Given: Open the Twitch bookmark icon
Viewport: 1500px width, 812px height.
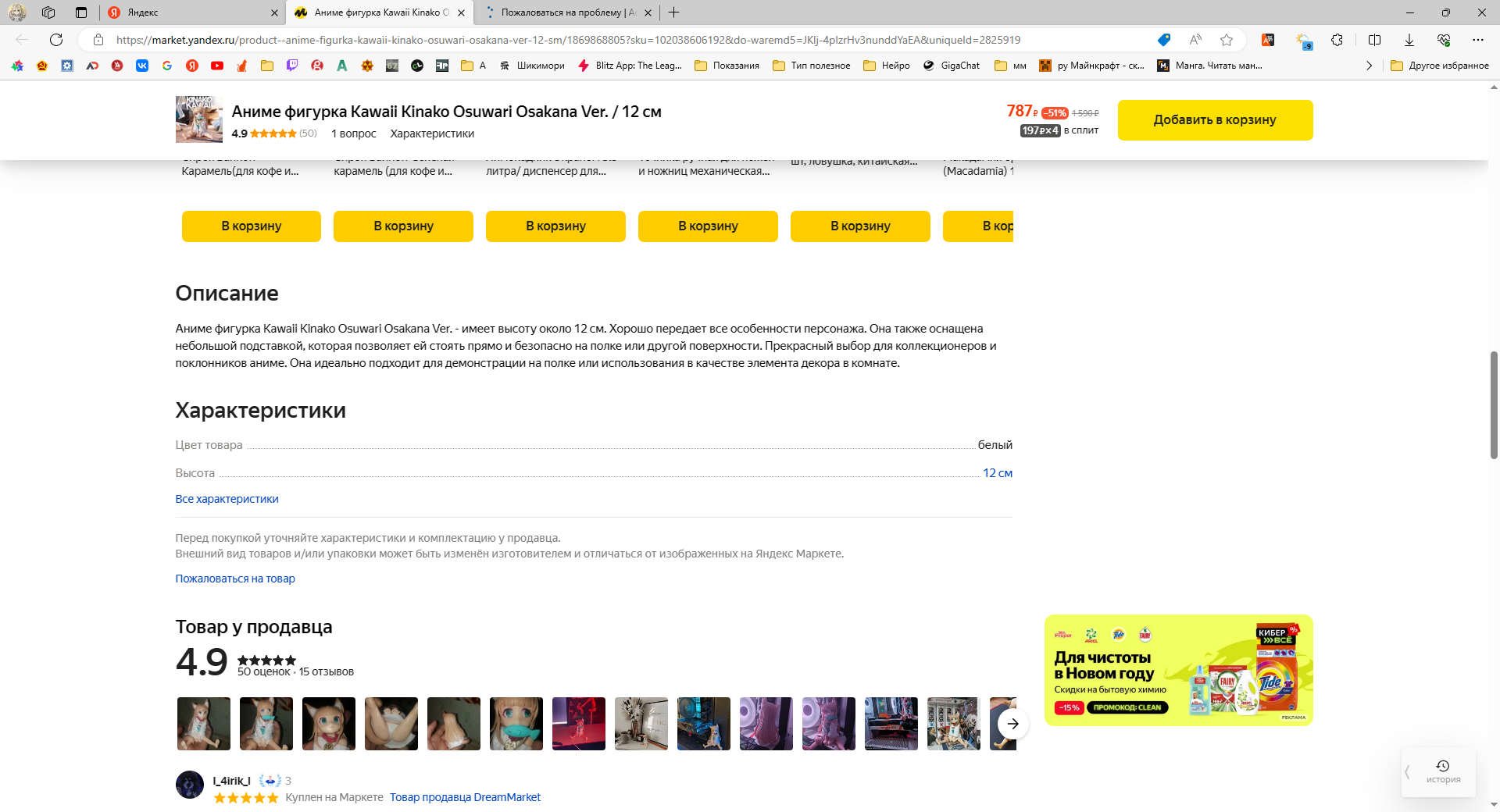Looking at the screenshot, I should point(293,66).
